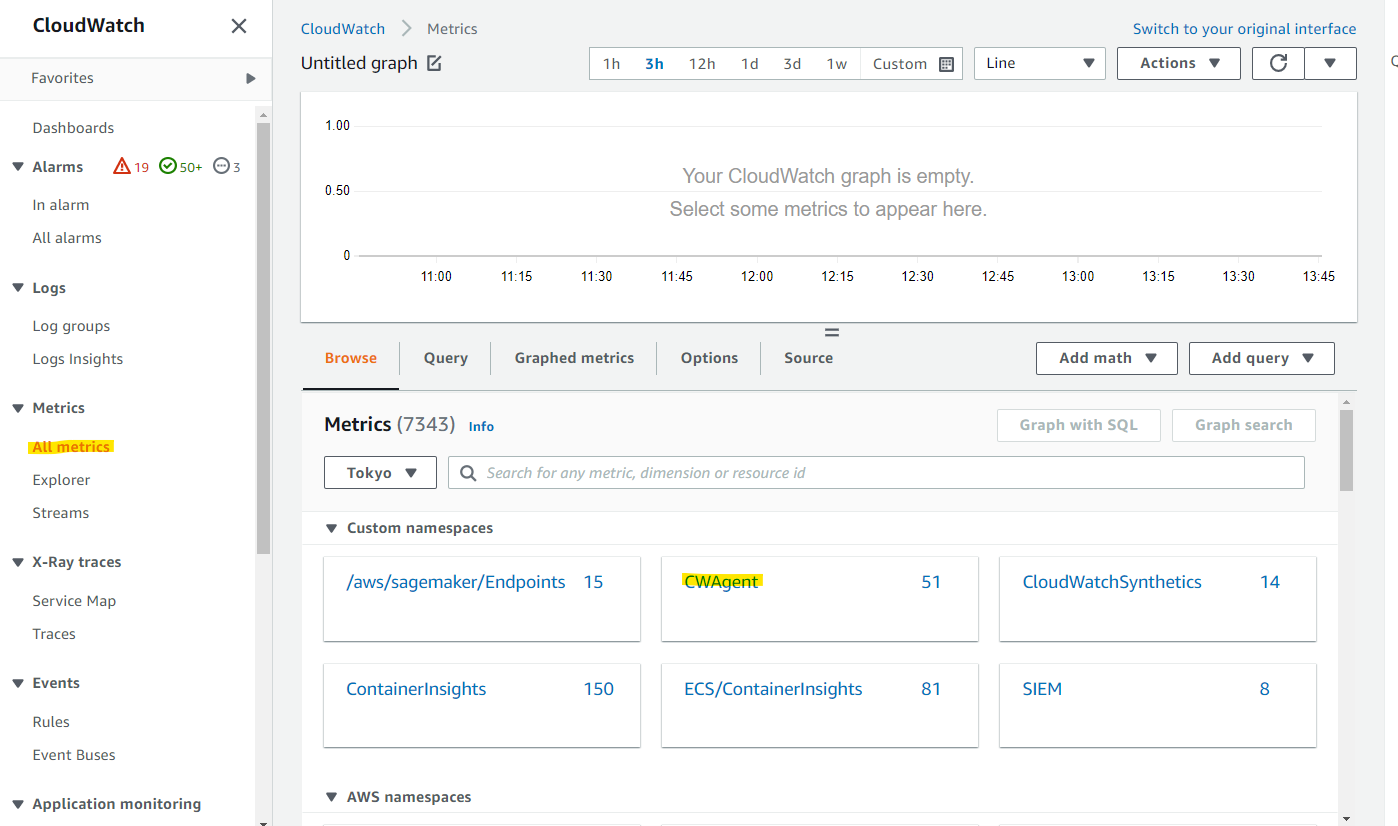Click the graph pane splitter handle
The width and height of the screenshot is (1398, 826).
tap(831, 333)
